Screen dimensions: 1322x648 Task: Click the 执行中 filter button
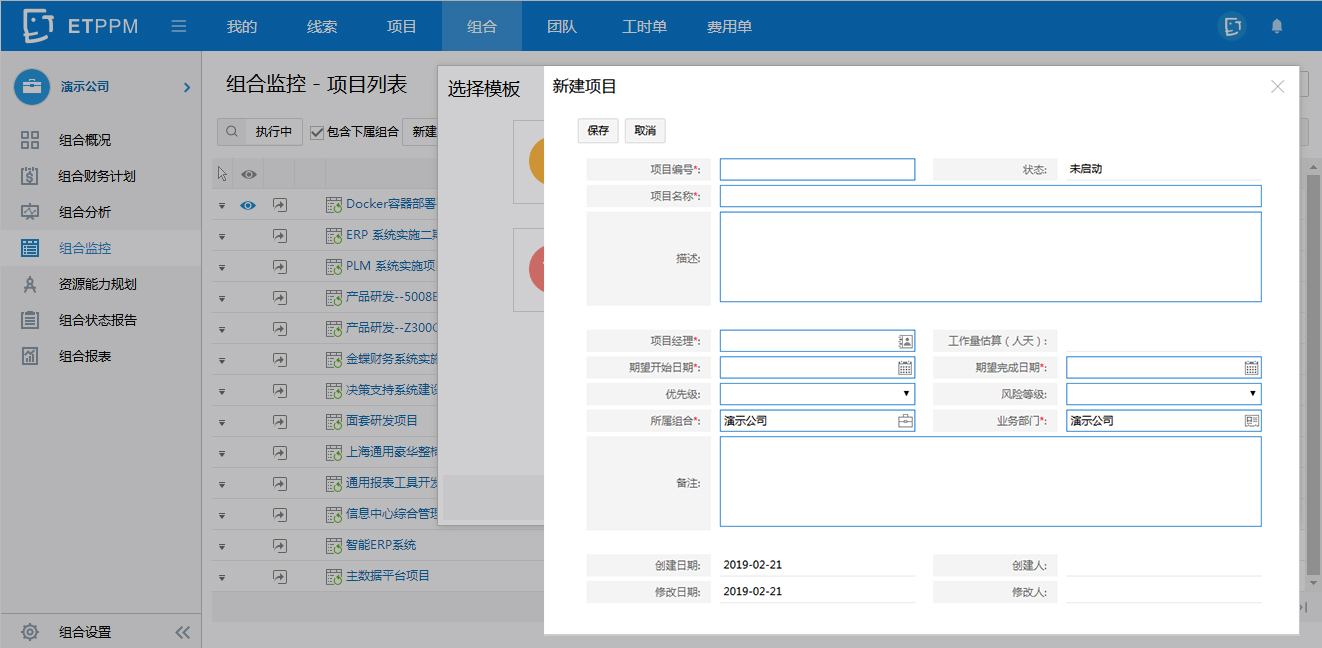[x=274, y=131]
